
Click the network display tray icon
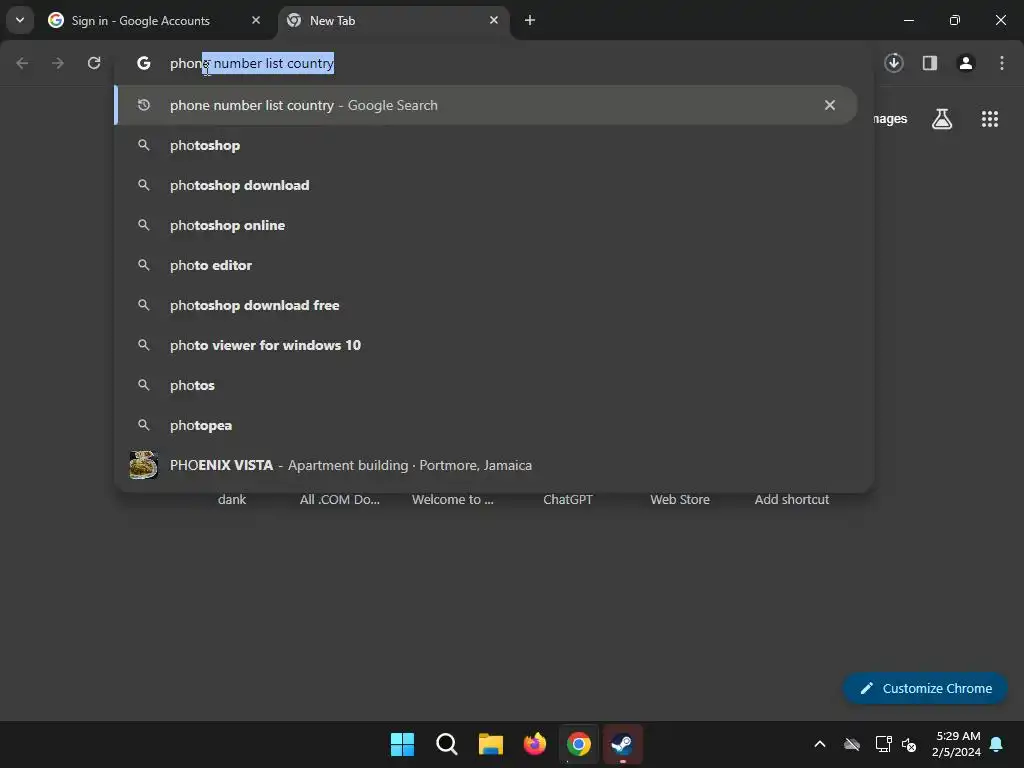point(883,744)
